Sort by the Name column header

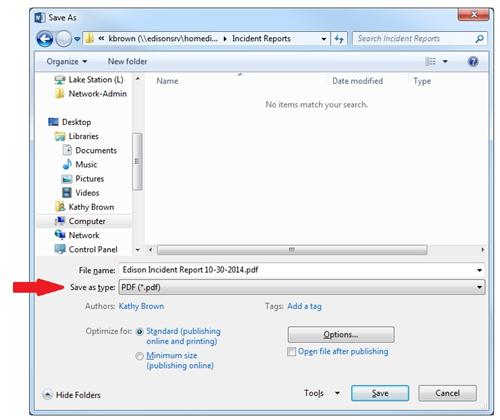click(167, 81)
